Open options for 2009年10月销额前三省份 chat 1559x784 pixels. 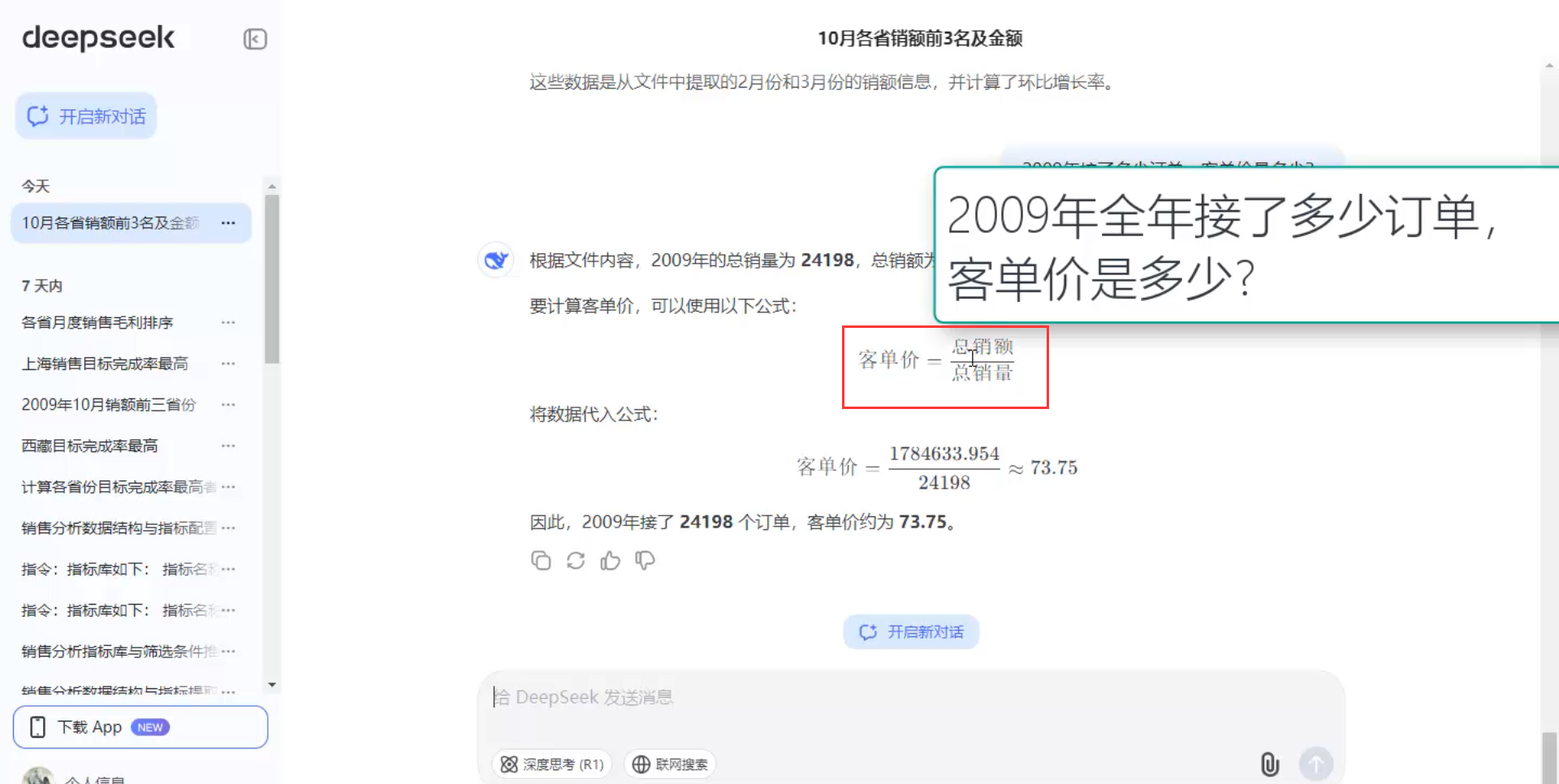point(228,404)
